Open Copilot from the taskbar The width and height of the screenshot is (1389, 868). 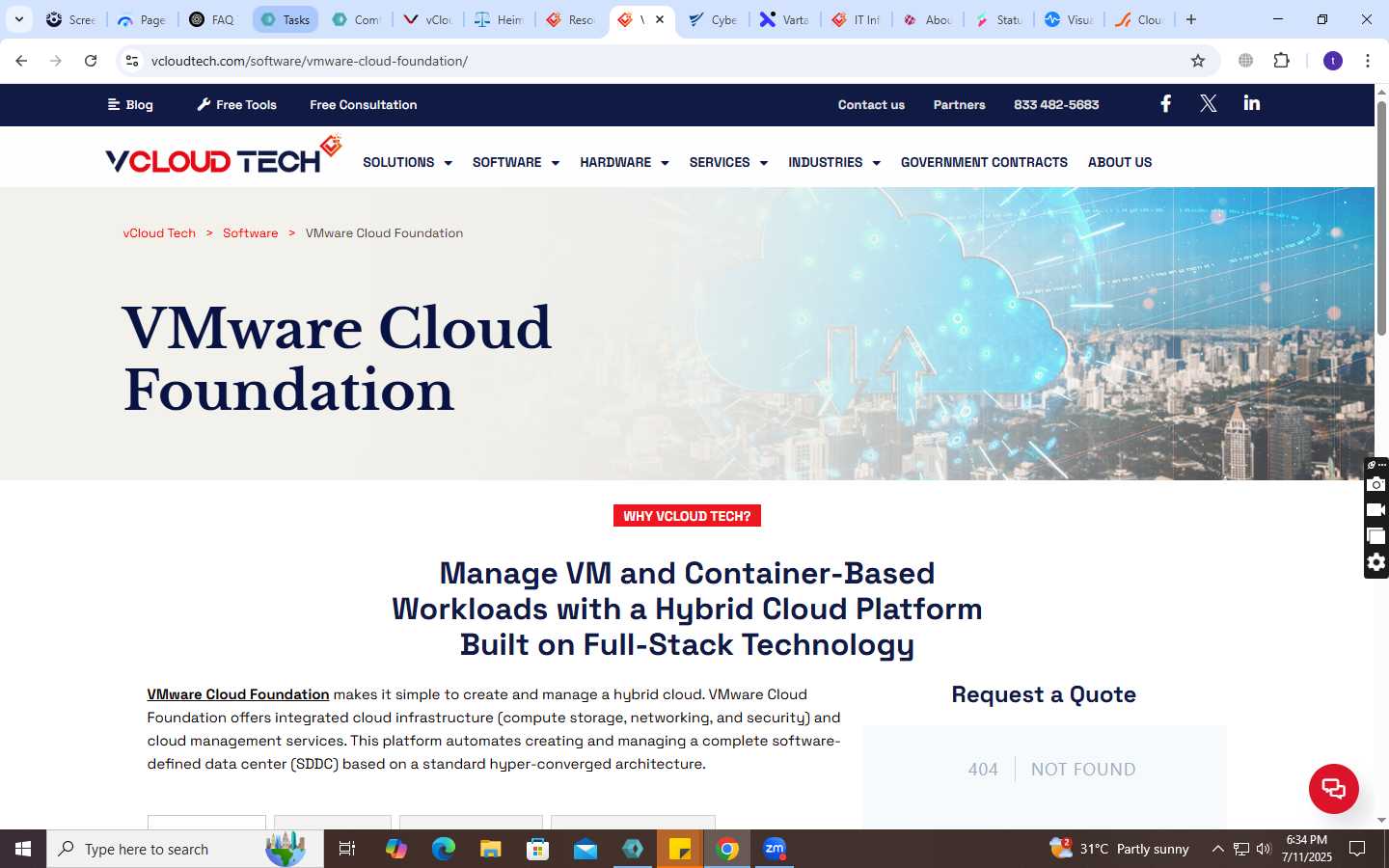coord(395,849)
